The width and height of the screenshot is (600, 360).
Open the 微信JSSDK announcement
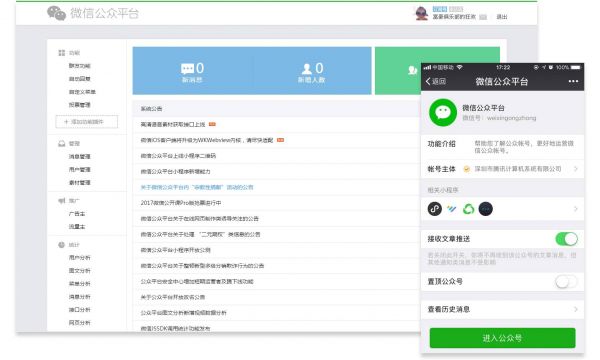point(175,328)
